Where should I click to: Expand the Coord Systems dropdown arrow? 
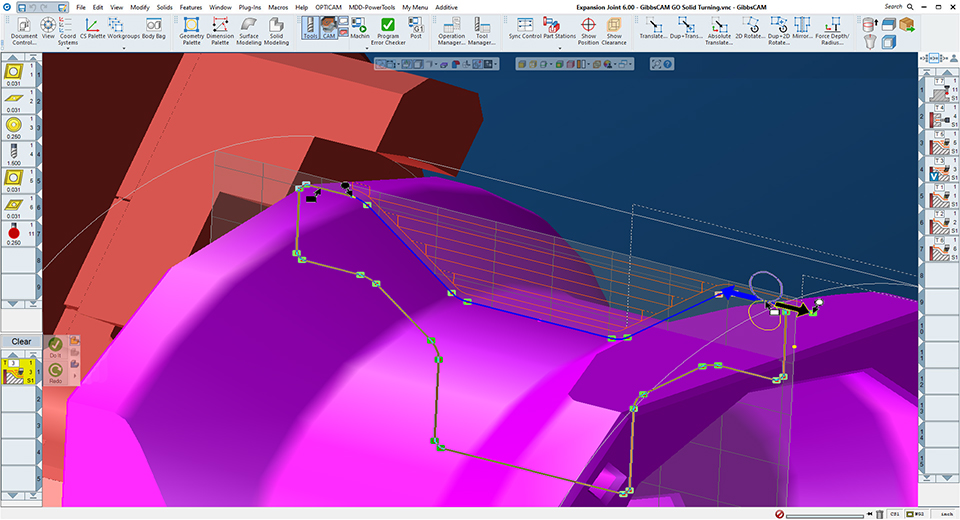click(x=68, y=48)
